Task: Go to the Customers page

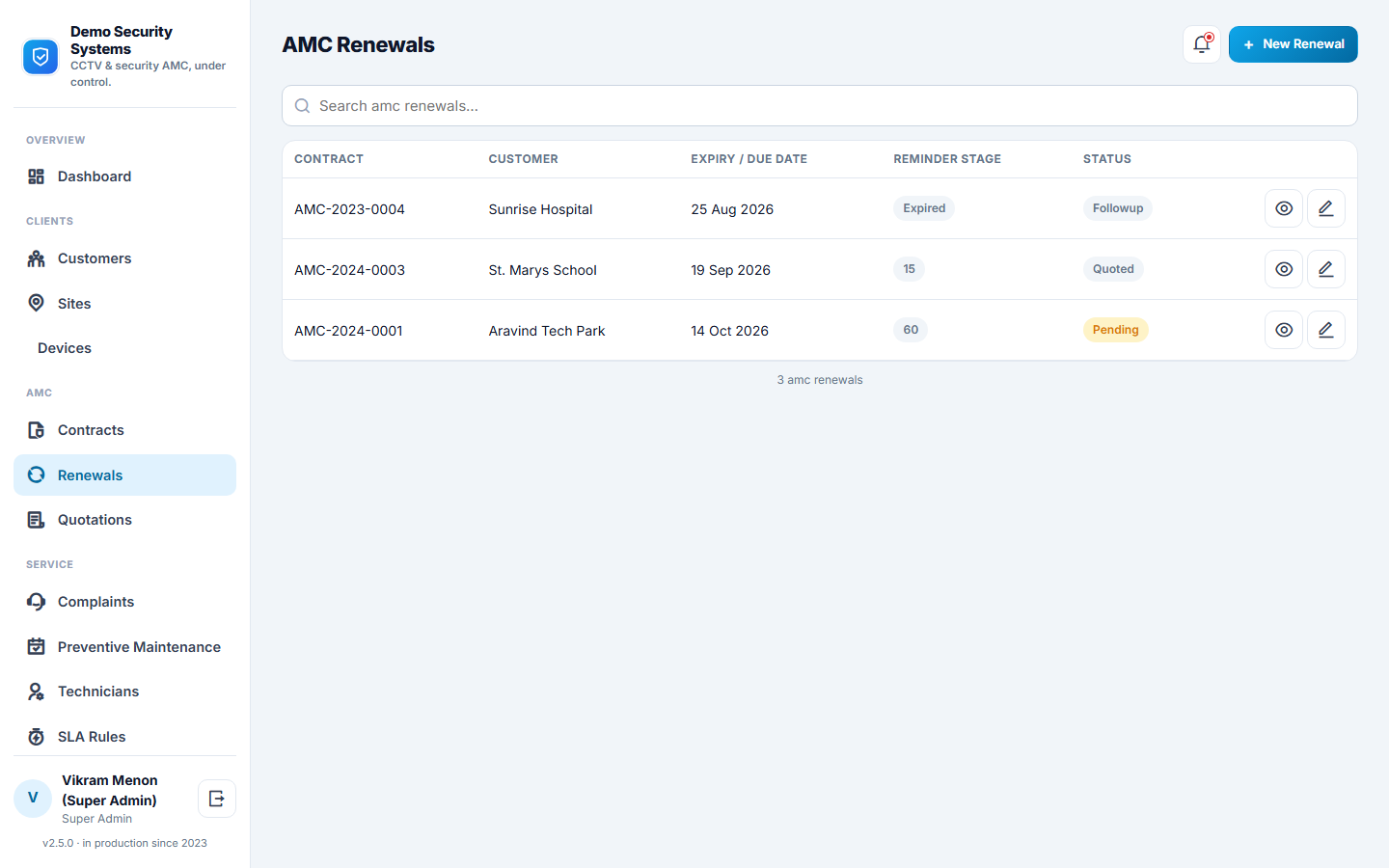Action: tap(125, 258)
